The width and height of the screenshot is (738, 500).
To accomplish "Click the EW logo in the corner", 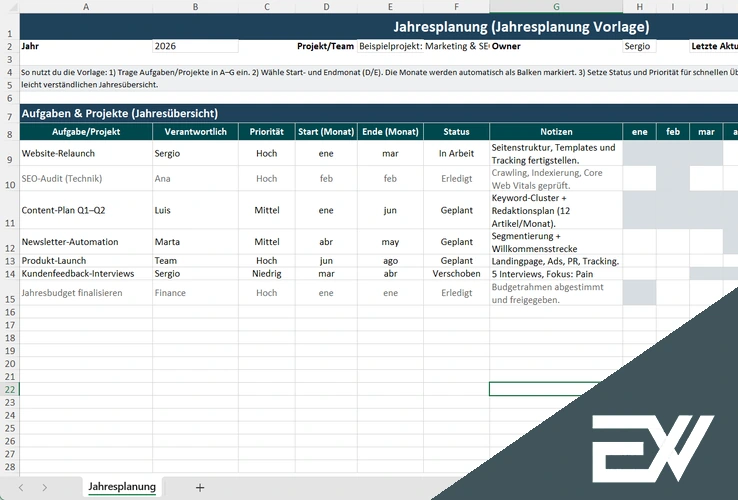I will coord(651,445).
